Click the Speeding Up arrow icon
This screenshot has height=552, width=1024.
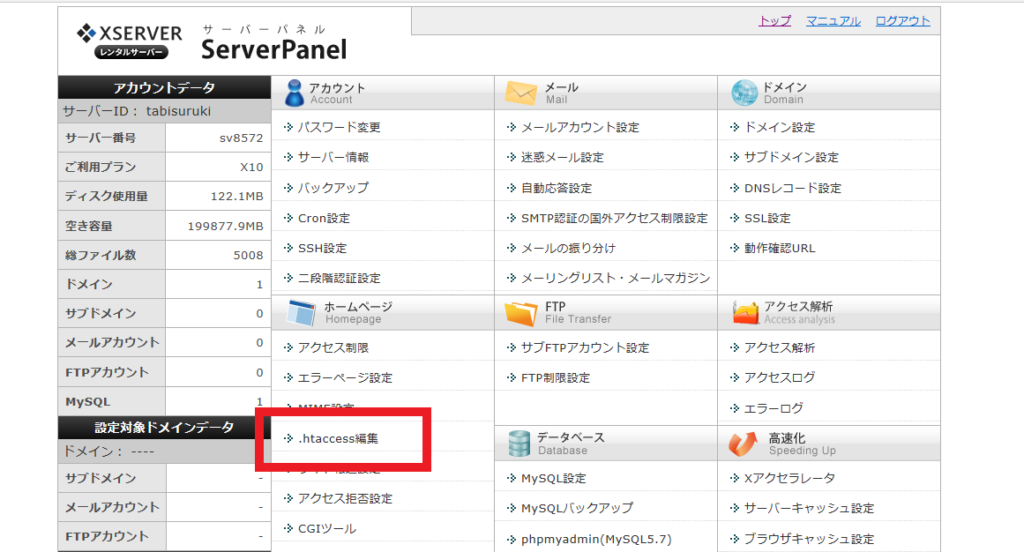coord(743,444)
